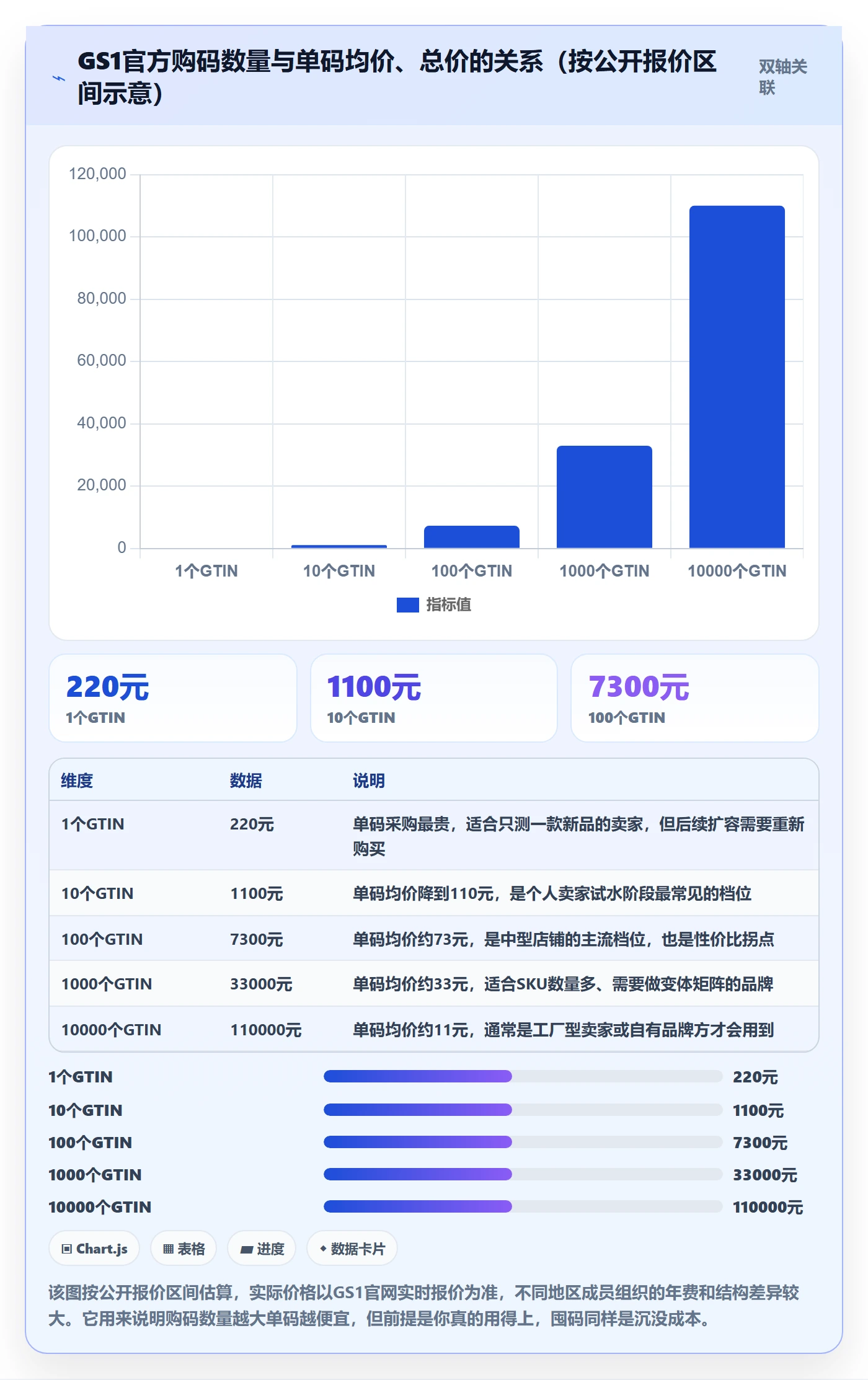868x1380 pixels.
Task: Click the 10000个GTIN cell in table
Action: (111, 1030)
